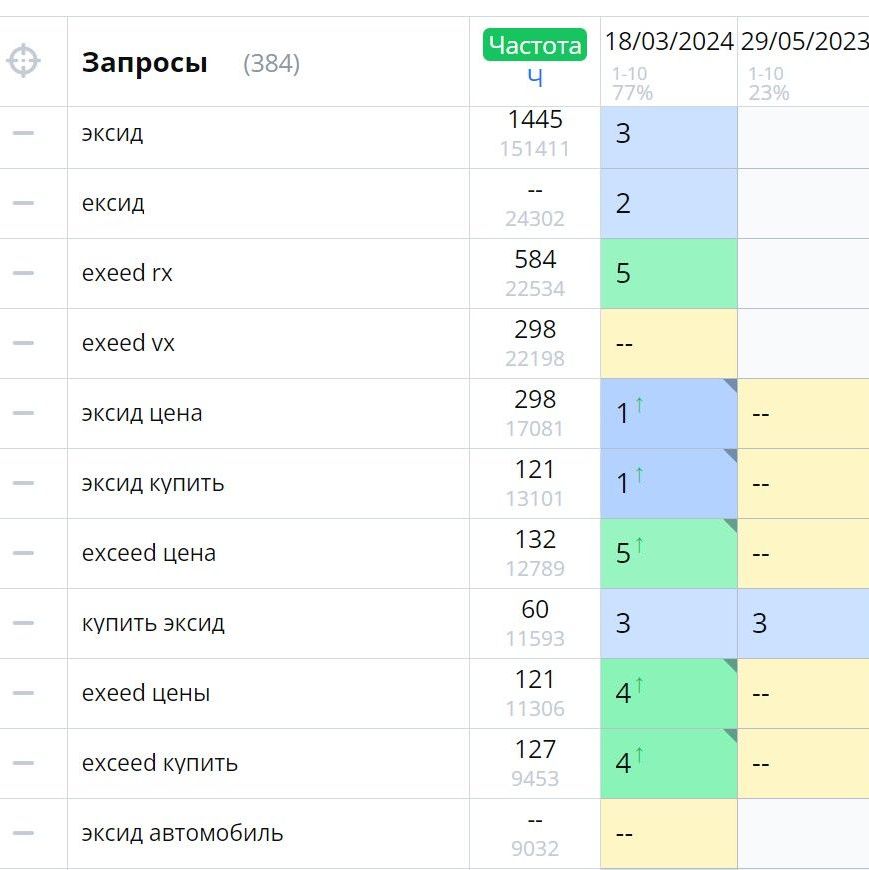Image resolution: width=869 pixels, height=870 pixels.
Task: Select the query exeed цены
Action: (x=146, y=693)
